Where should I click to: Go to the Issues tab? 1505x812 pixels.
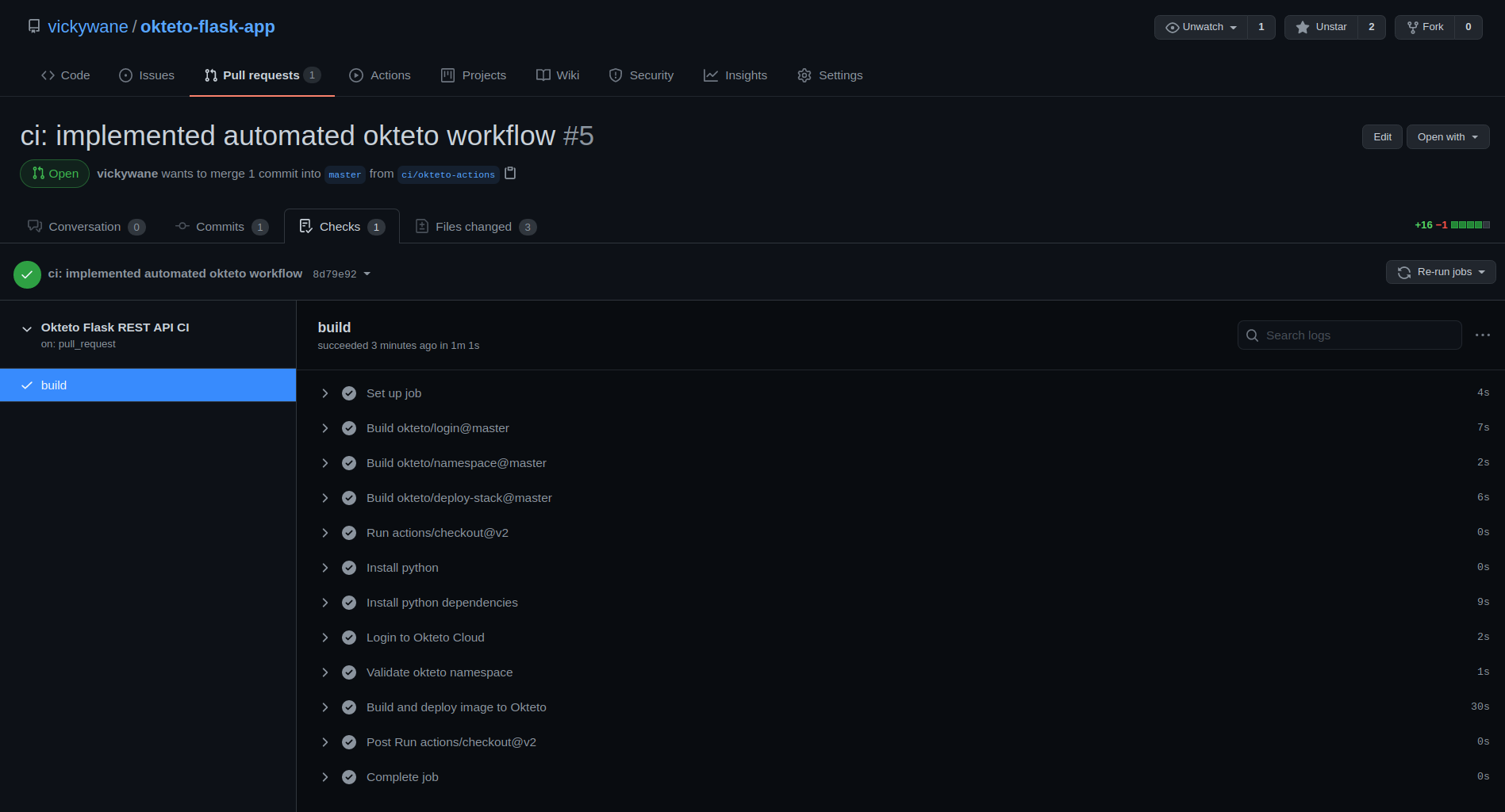pyautogui.click(x=147, y=75)
